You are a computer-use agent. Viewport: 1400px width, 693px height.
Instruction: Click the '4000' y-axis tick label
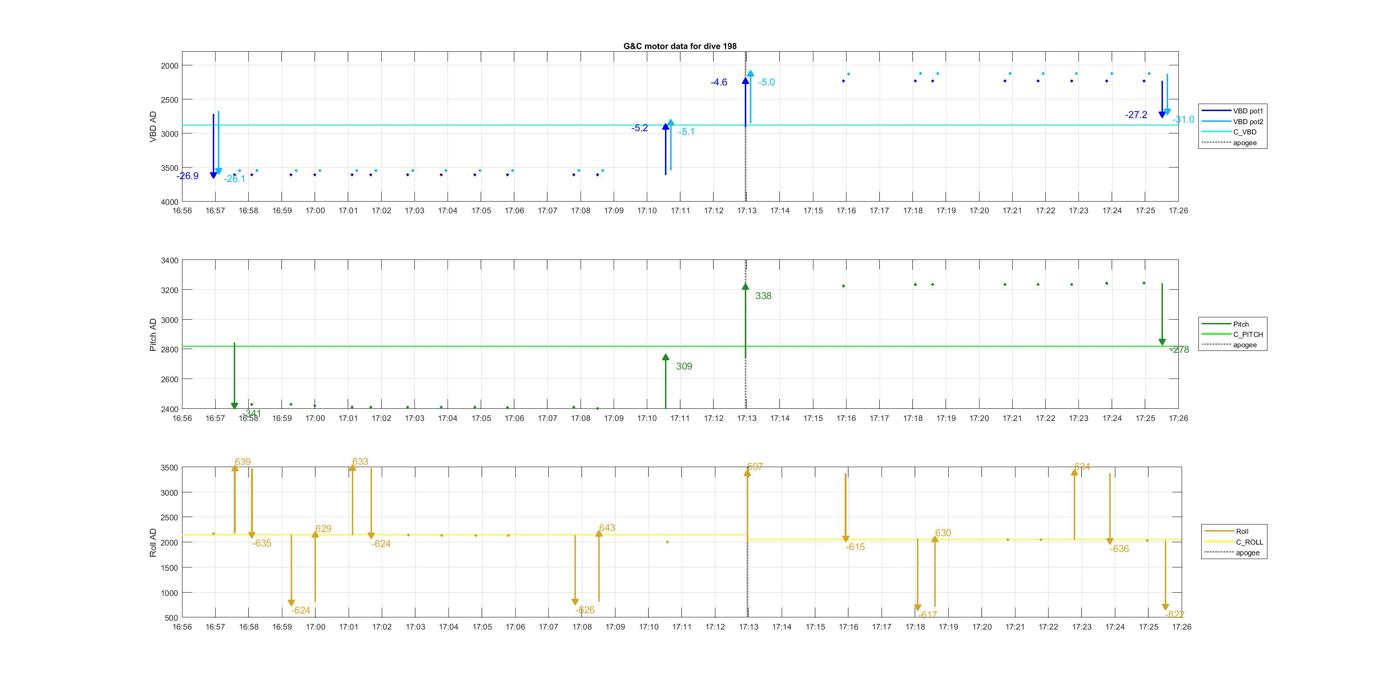click(x=169, y=202)
